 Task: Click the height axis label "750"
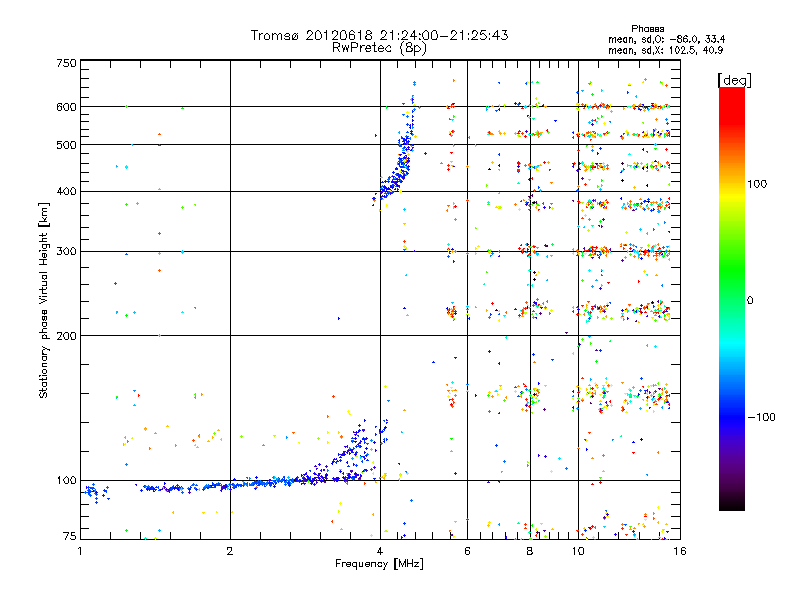tap(66, 63)
